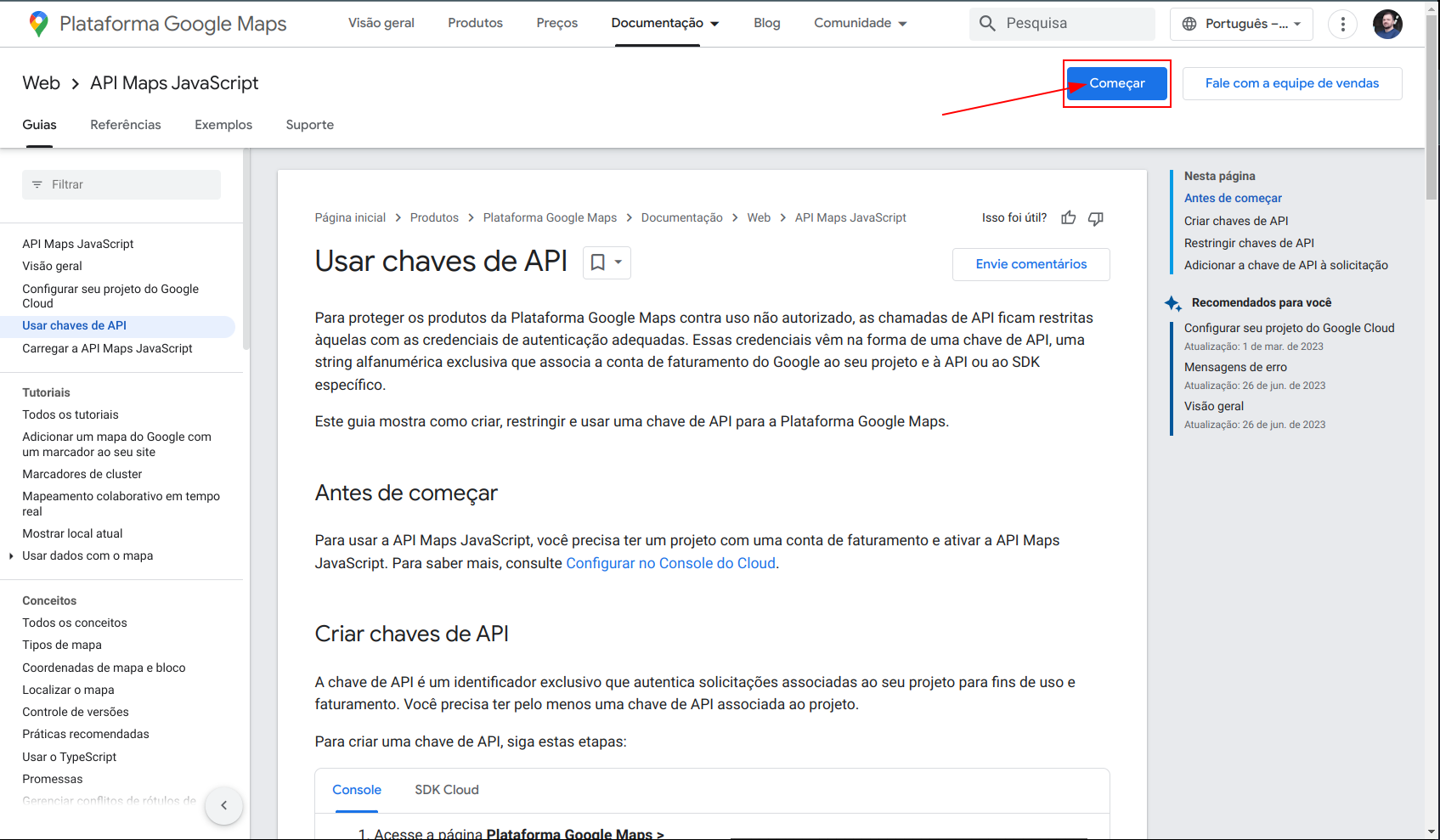Open the Visão geral top menu

(381, 23)
